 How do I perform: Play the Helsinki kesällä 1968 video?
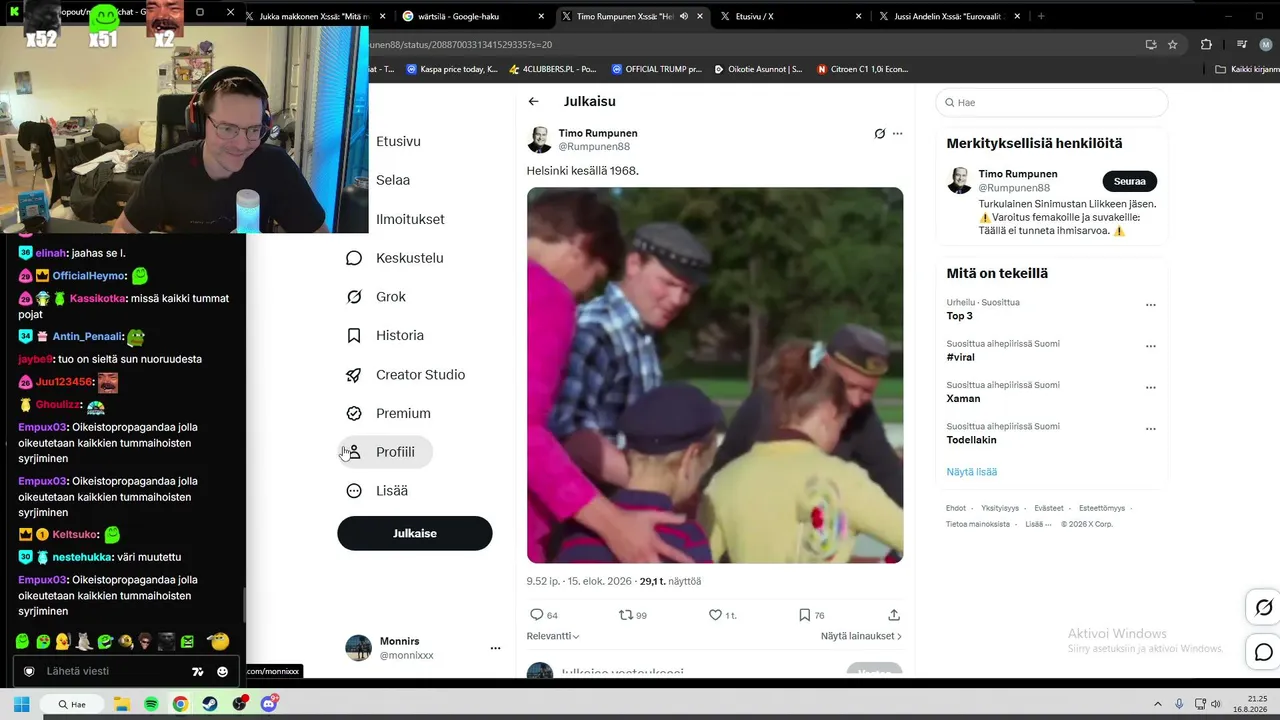[715, 375]
